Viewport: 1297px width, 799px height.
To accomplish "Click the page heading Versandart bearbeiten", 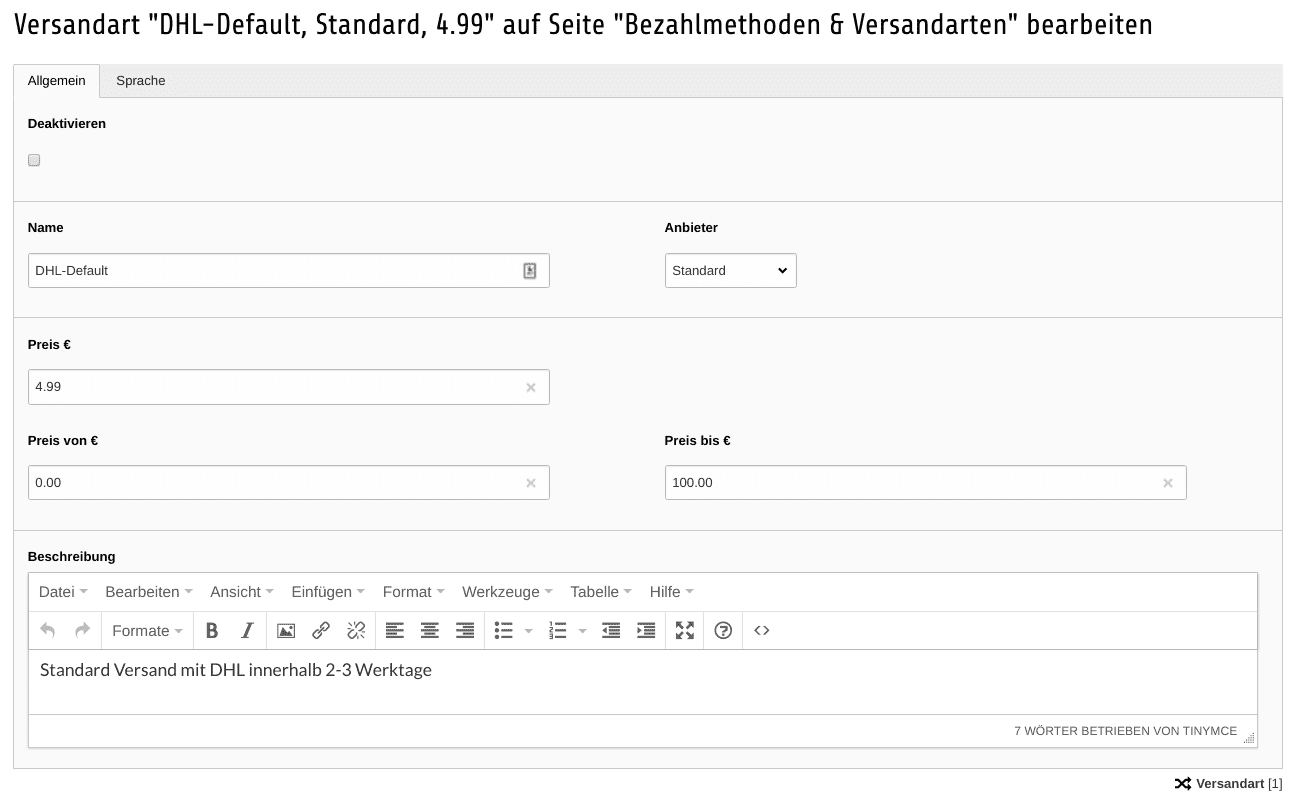I will [x=583, y=24].
